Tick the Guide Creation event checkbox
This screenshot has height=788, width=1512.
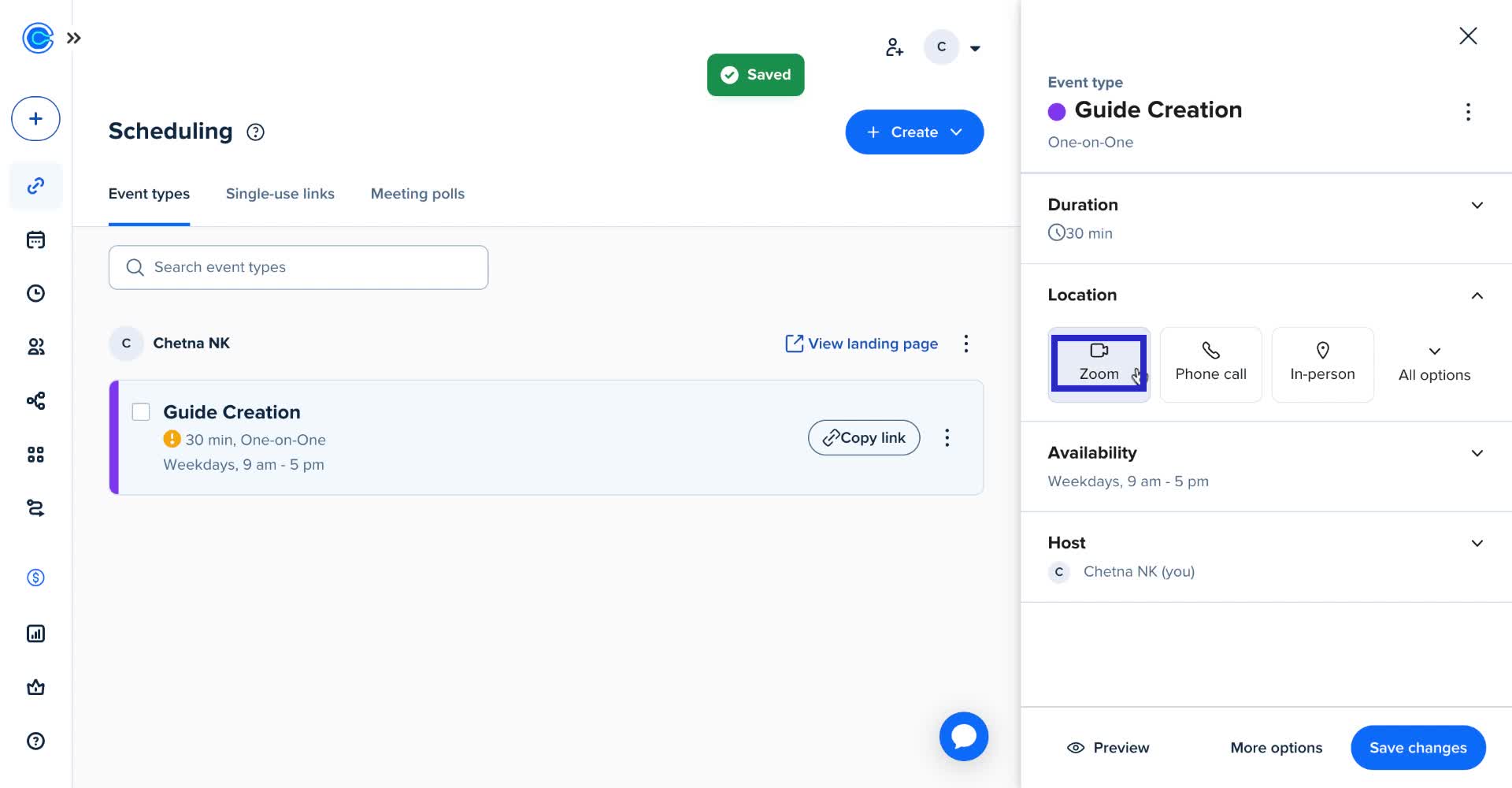141,412
